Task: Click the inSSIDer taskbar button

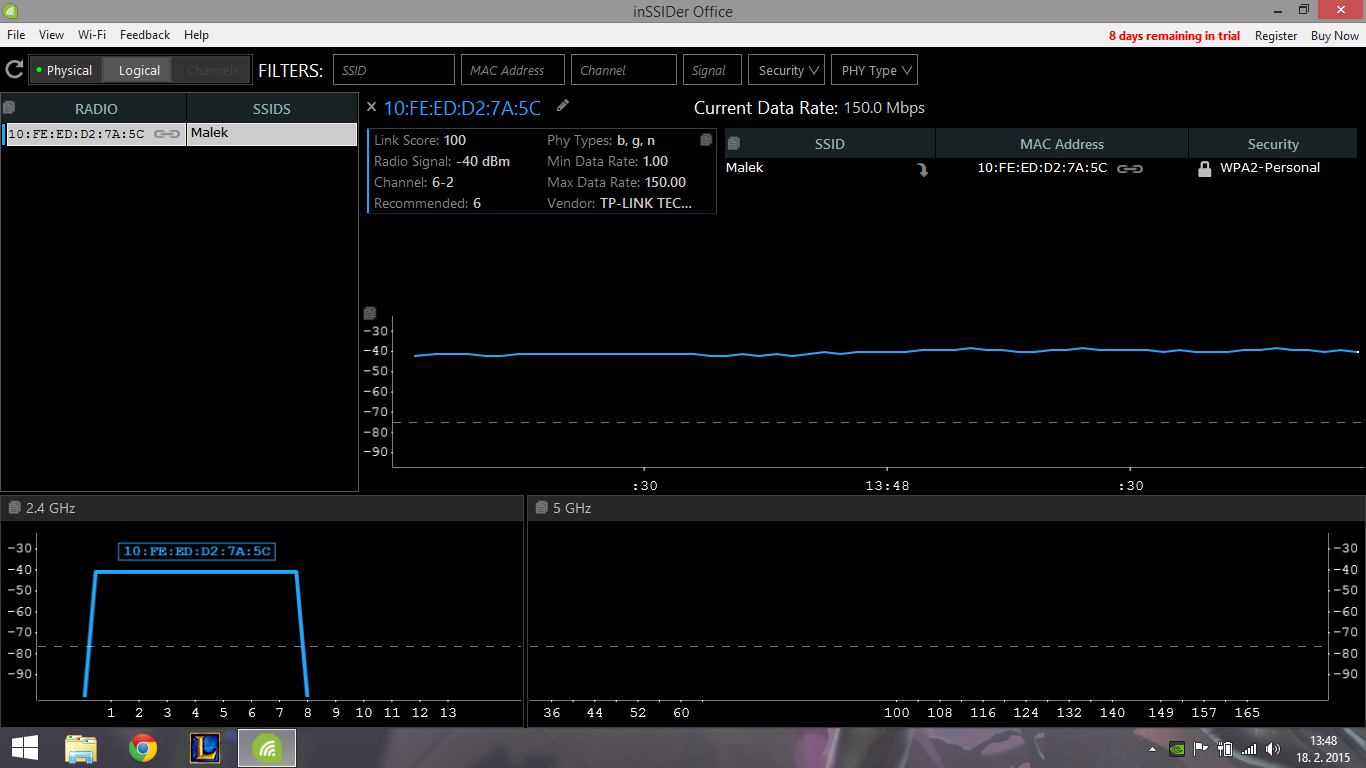Action: 267,748
